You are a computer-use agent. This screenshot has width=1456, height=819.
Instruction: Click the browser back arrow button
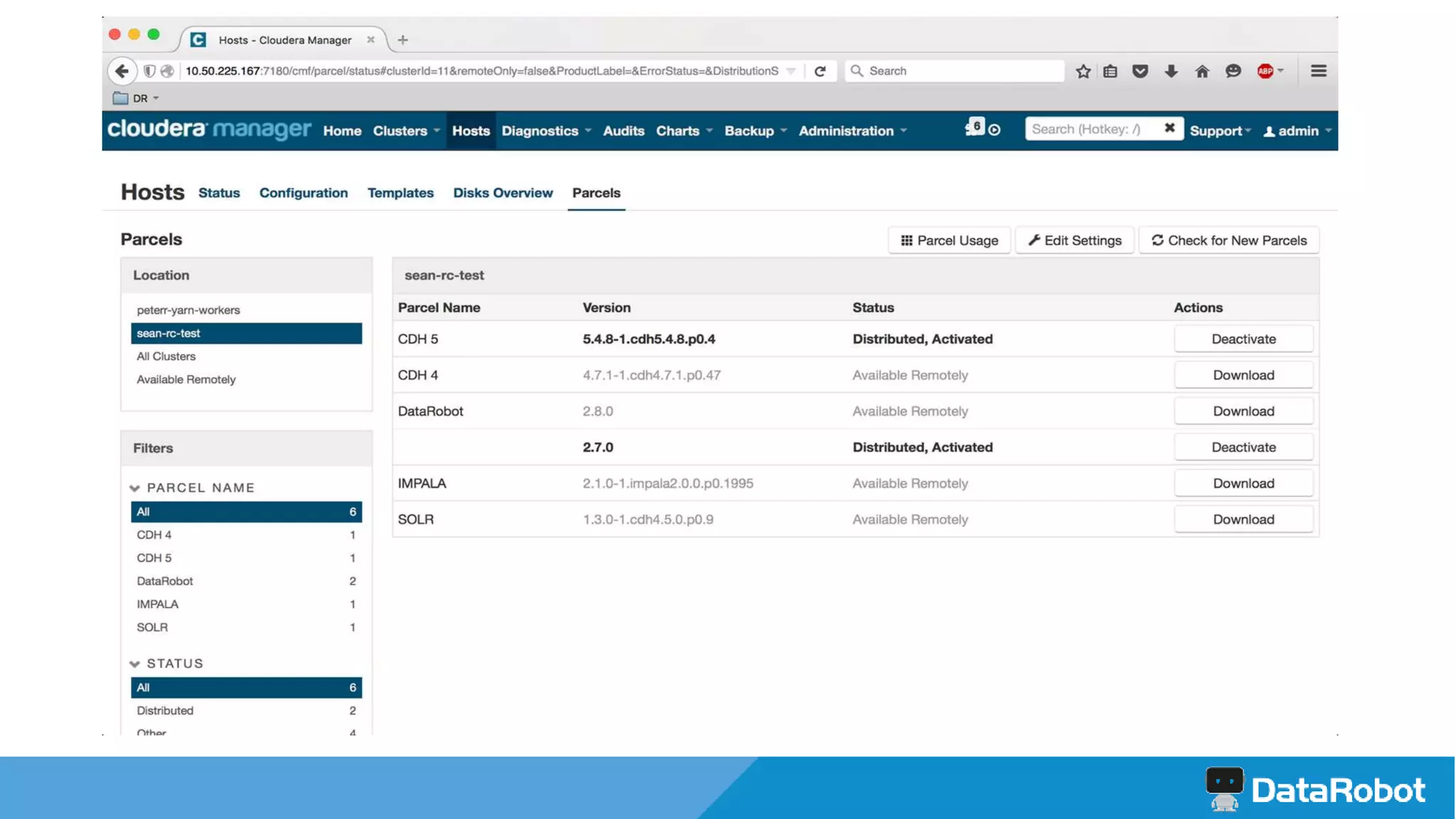[x=122, y=70]
